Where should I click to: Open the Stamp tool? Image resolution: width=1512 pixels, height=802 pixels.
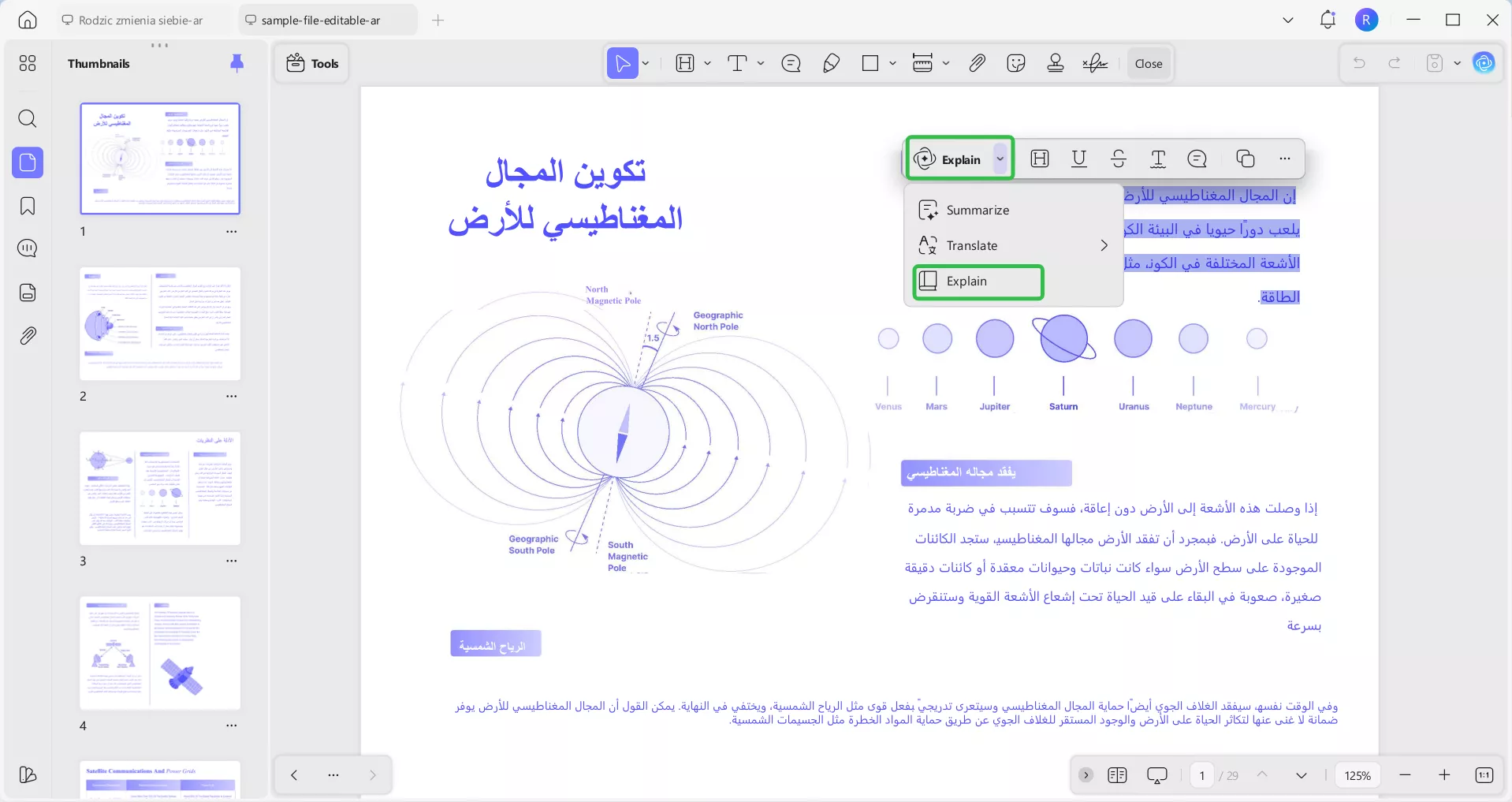click(1056, 63)
